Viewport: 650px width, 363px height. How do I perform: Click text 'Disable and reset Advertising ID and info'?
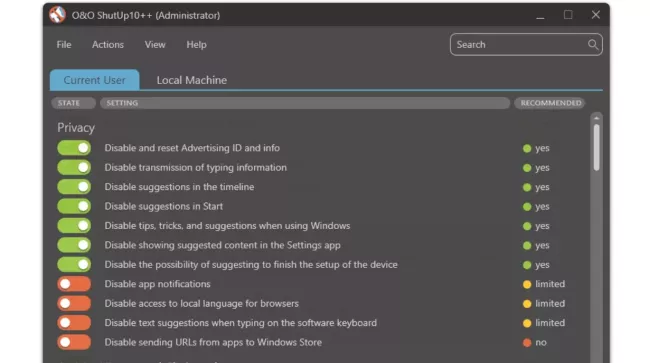[x=192, y=148]
